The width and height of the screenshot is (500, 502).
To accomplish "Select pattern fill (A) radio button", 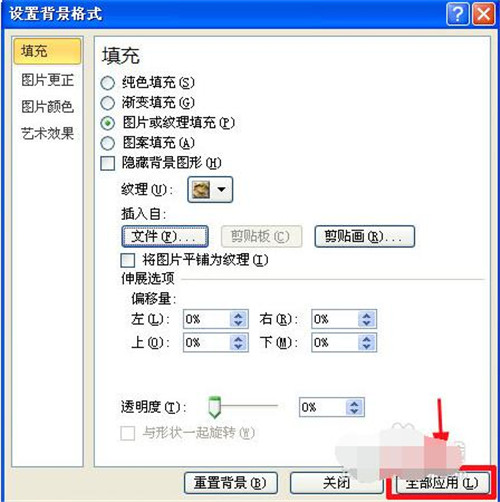I will 108,143.
